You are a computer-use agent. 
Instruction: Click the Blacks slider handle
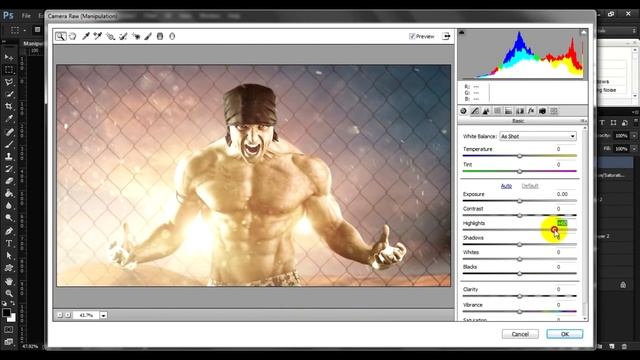[520, 274]
